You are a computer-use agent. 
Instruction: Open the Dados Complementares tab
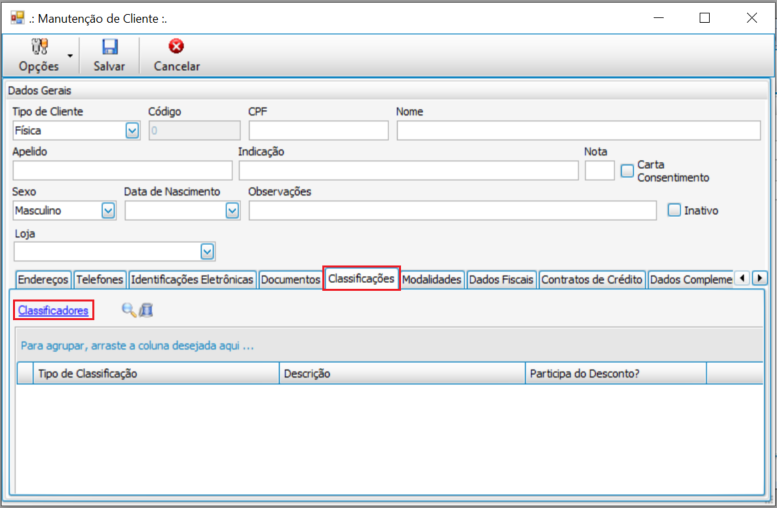pyautogui.click(x=691, y=280)
